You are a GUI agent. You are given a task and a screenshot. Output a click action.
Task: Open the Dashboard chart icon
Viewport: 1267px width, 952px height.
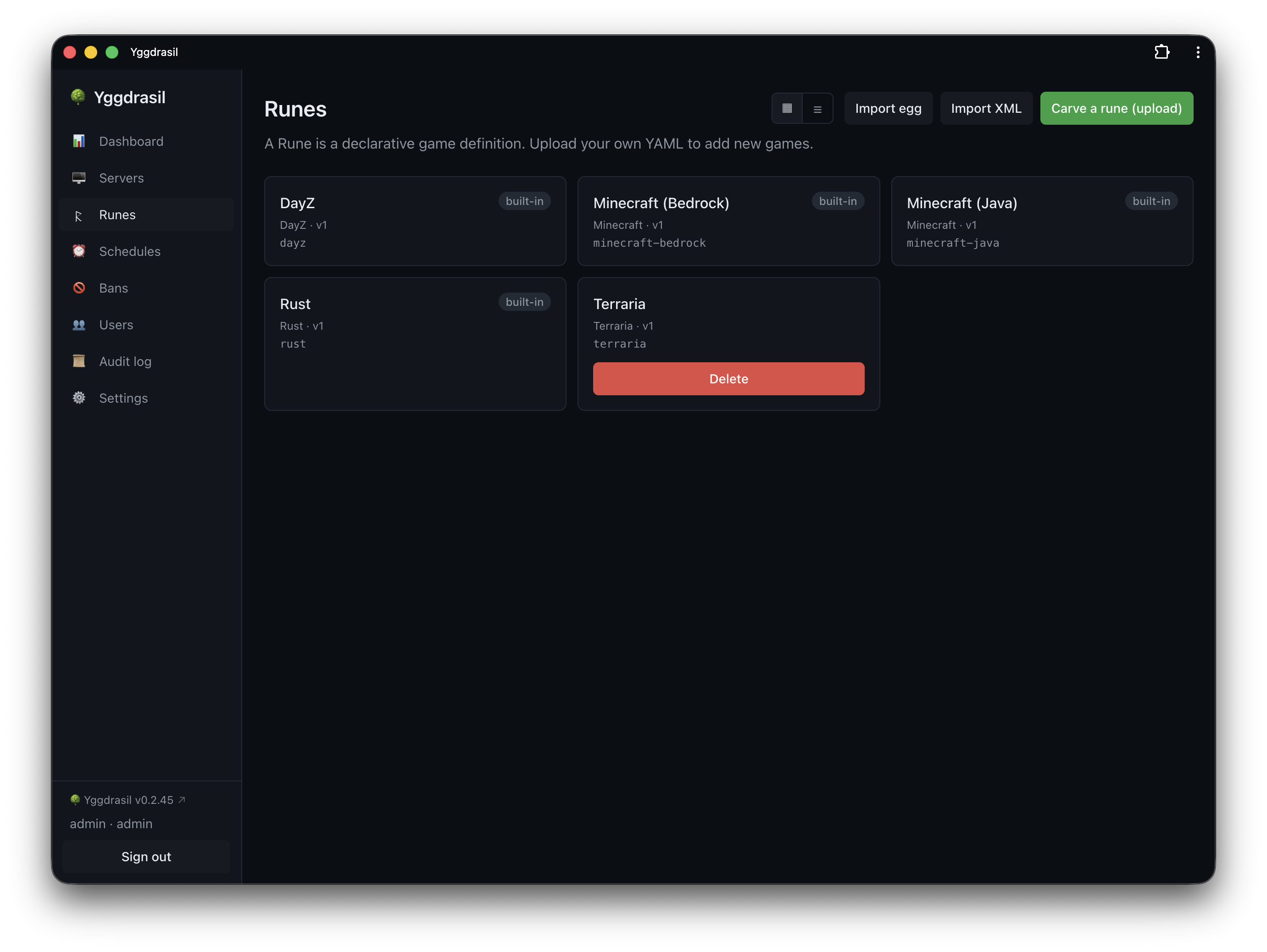pos(78,141)
